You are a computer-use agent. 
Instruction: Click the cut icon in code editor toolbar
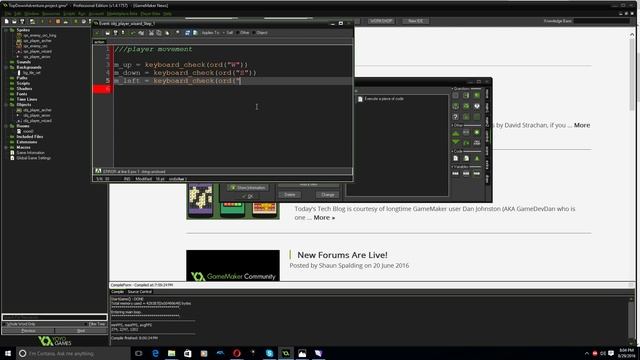151,33
